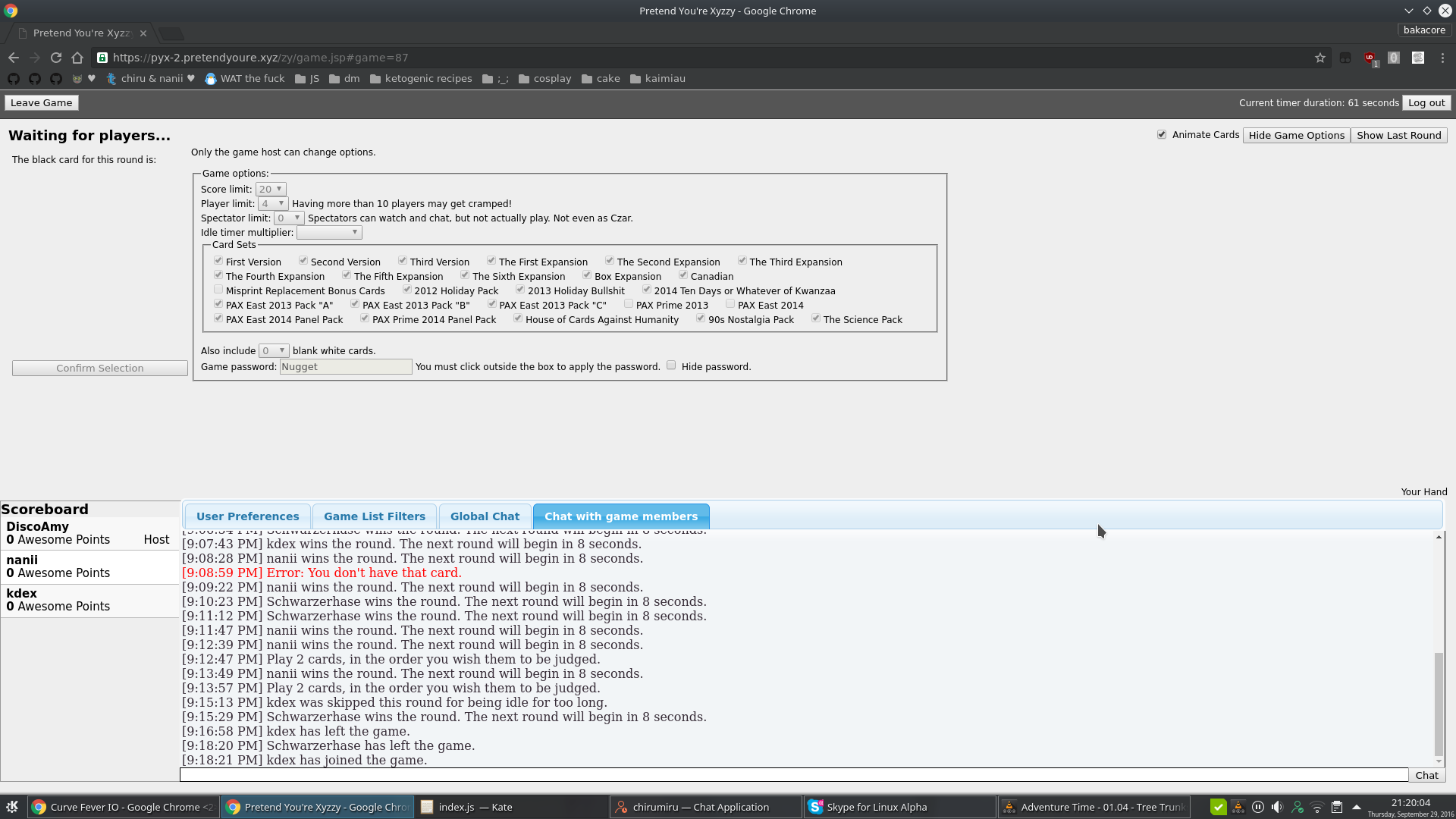1456x819 pixels.
Task: Switch to the chirumiru Chat Application window
Action: 705,807
